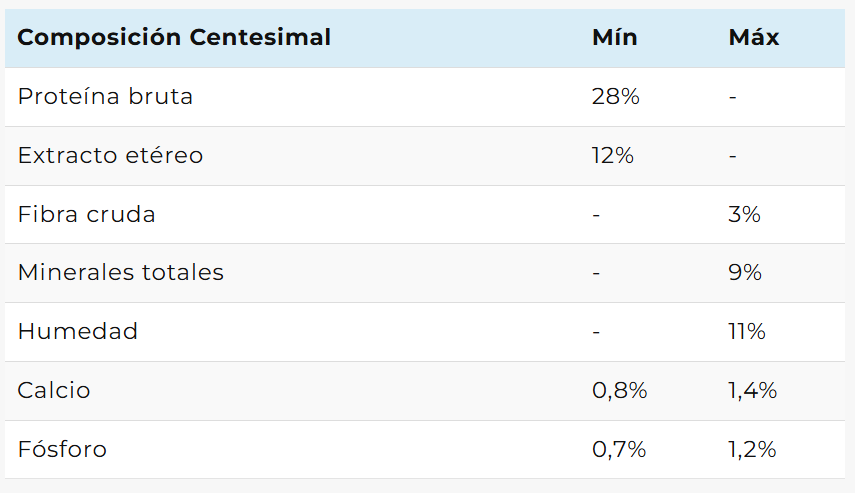Image resolution: width=855 pixels, height=493 pixels.
Task: Click the dash in Proteína bruta's Máx cell
Action: [733, 98]
